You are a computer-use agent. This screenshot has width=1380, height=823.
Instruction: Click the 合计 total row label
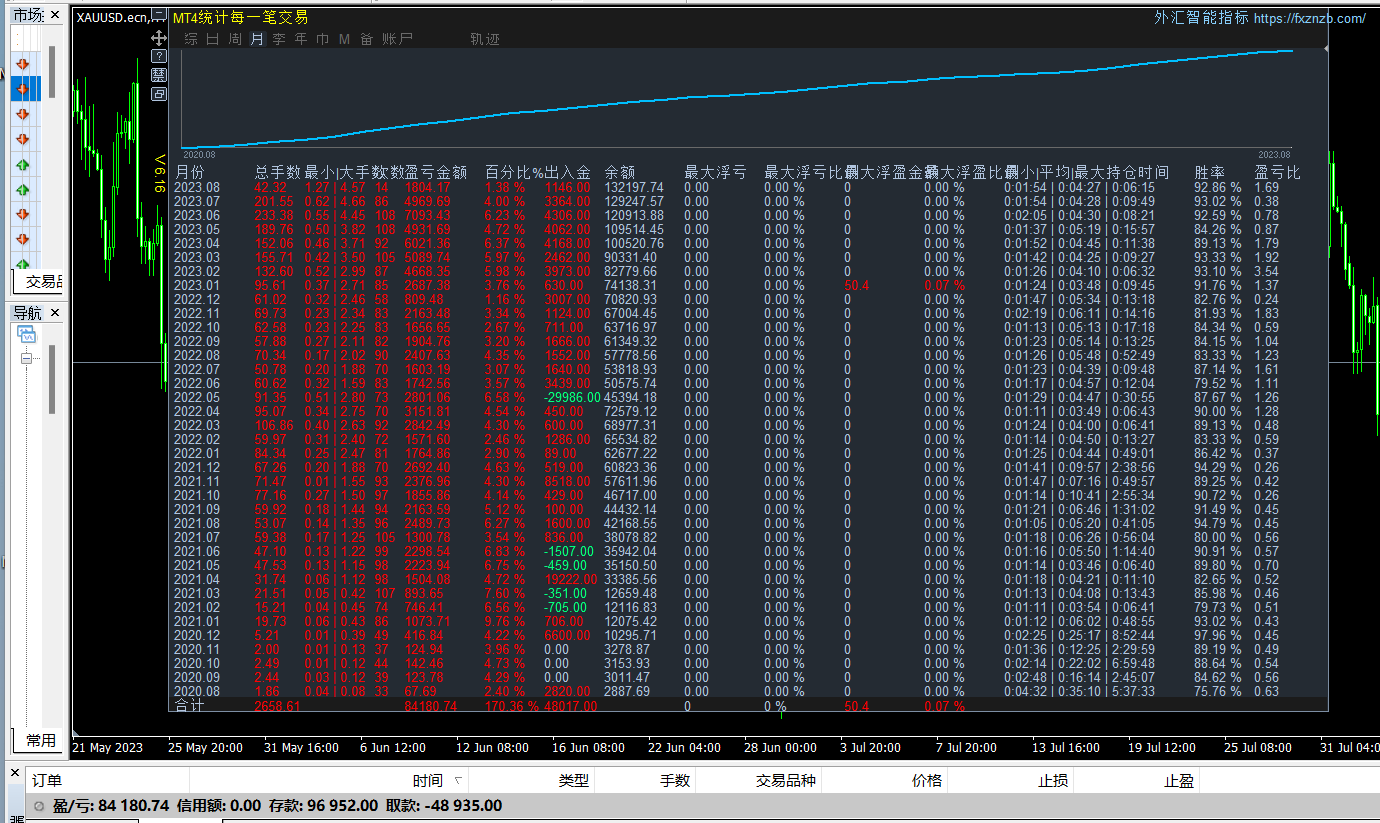tap(189, 706)
